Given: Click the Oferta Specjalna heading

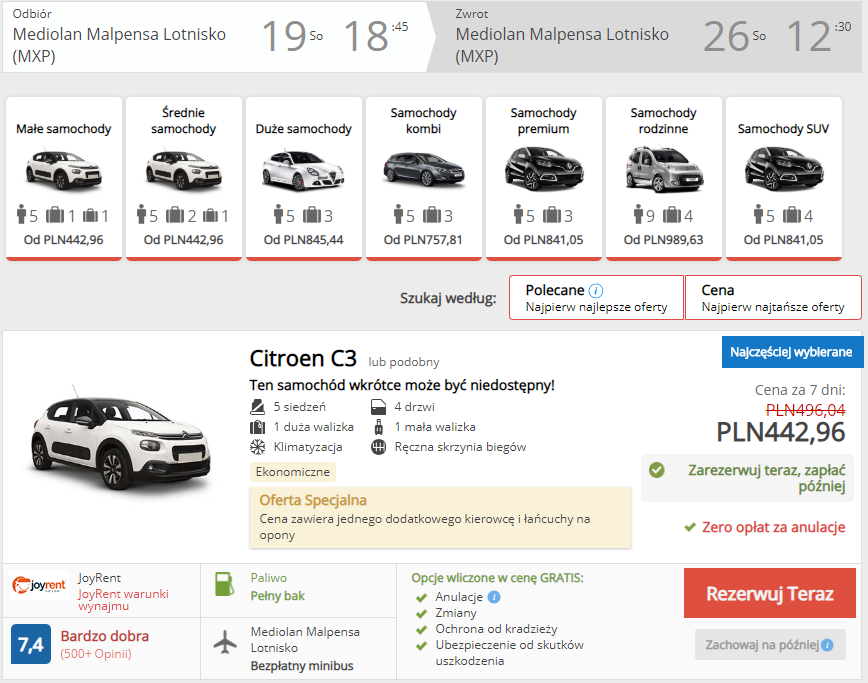Looking at the screenshot, I should pos(313,500).
